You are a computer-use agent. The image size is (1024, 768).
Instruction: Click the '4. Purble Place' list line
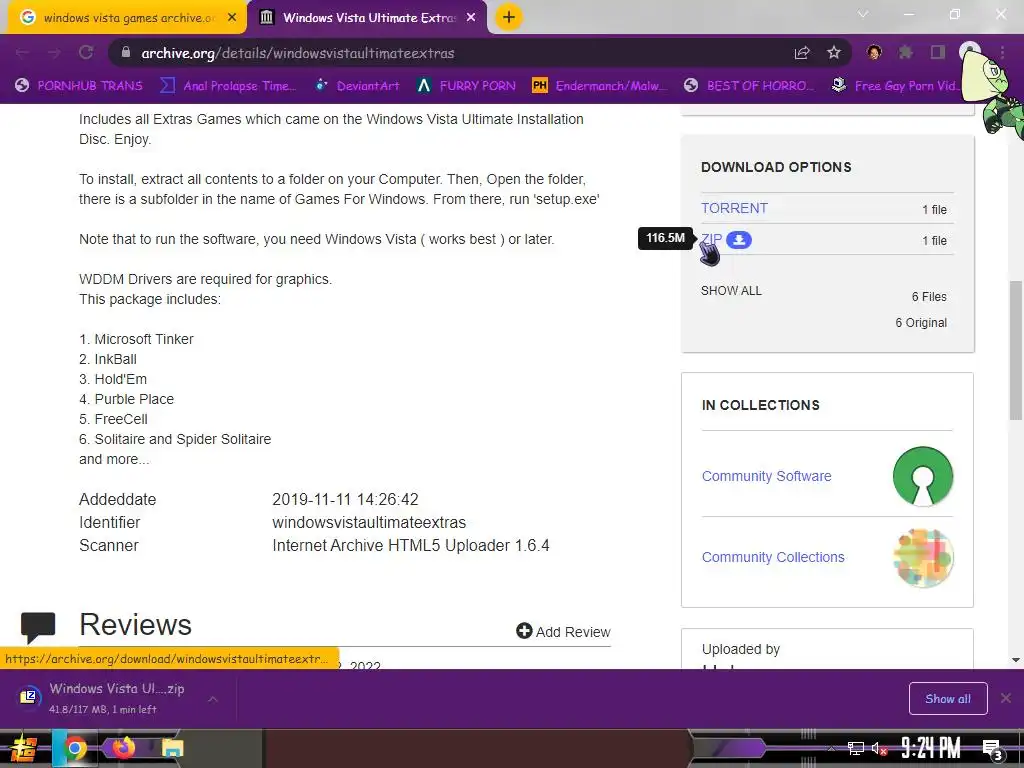[127, 399]
